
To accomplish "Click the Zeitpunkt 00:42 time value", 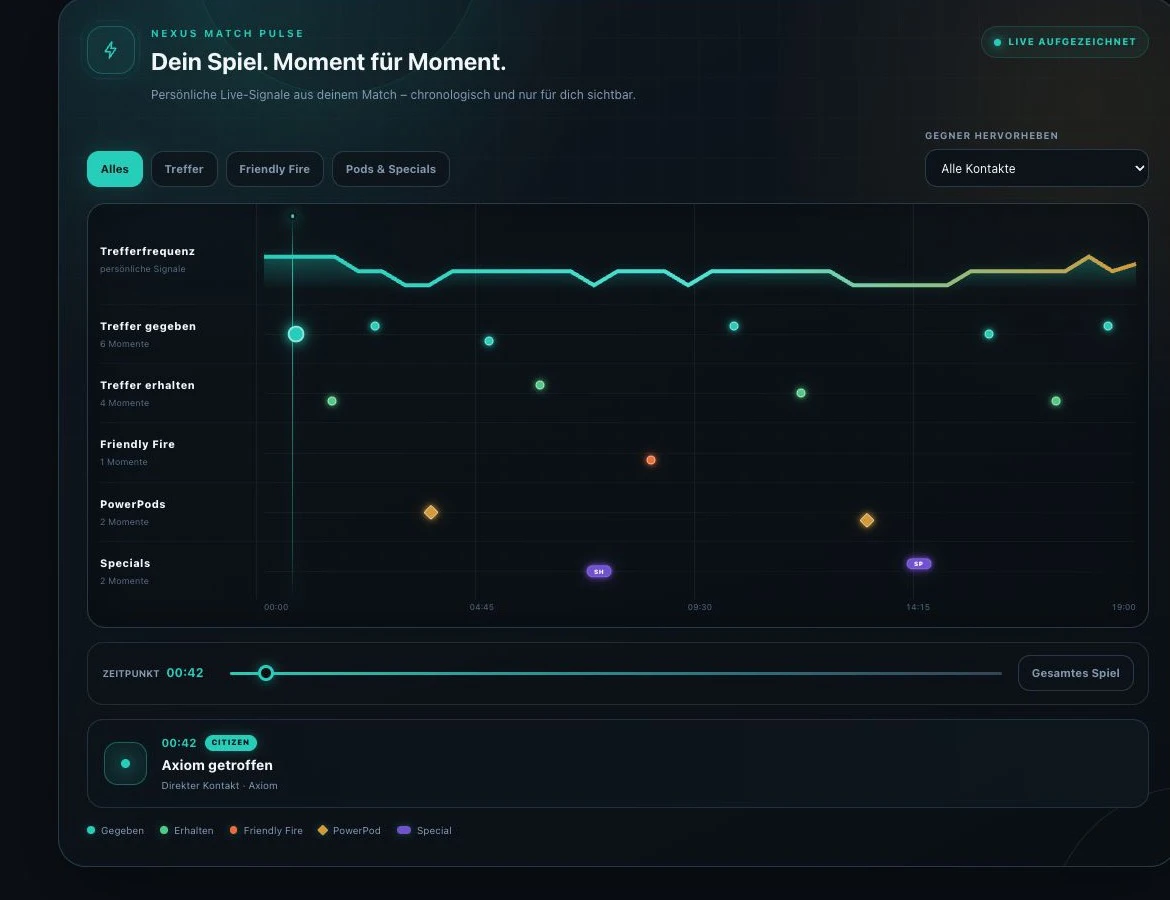I will coord(185,672).
